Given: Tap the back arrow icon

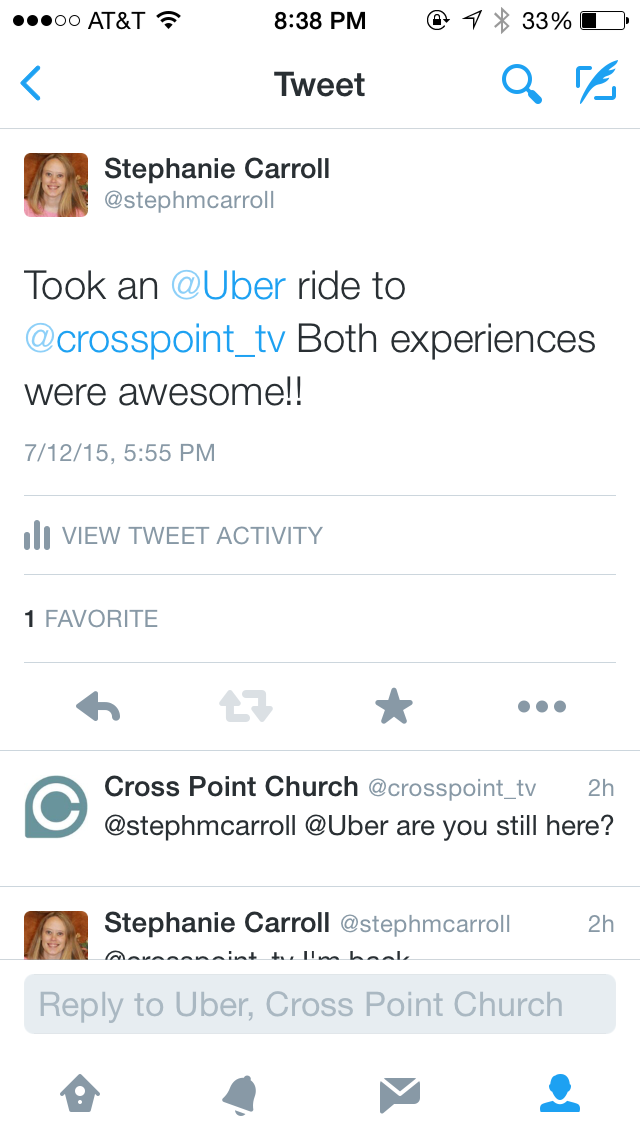Looking at the screenshot, I should click(32, 84).
